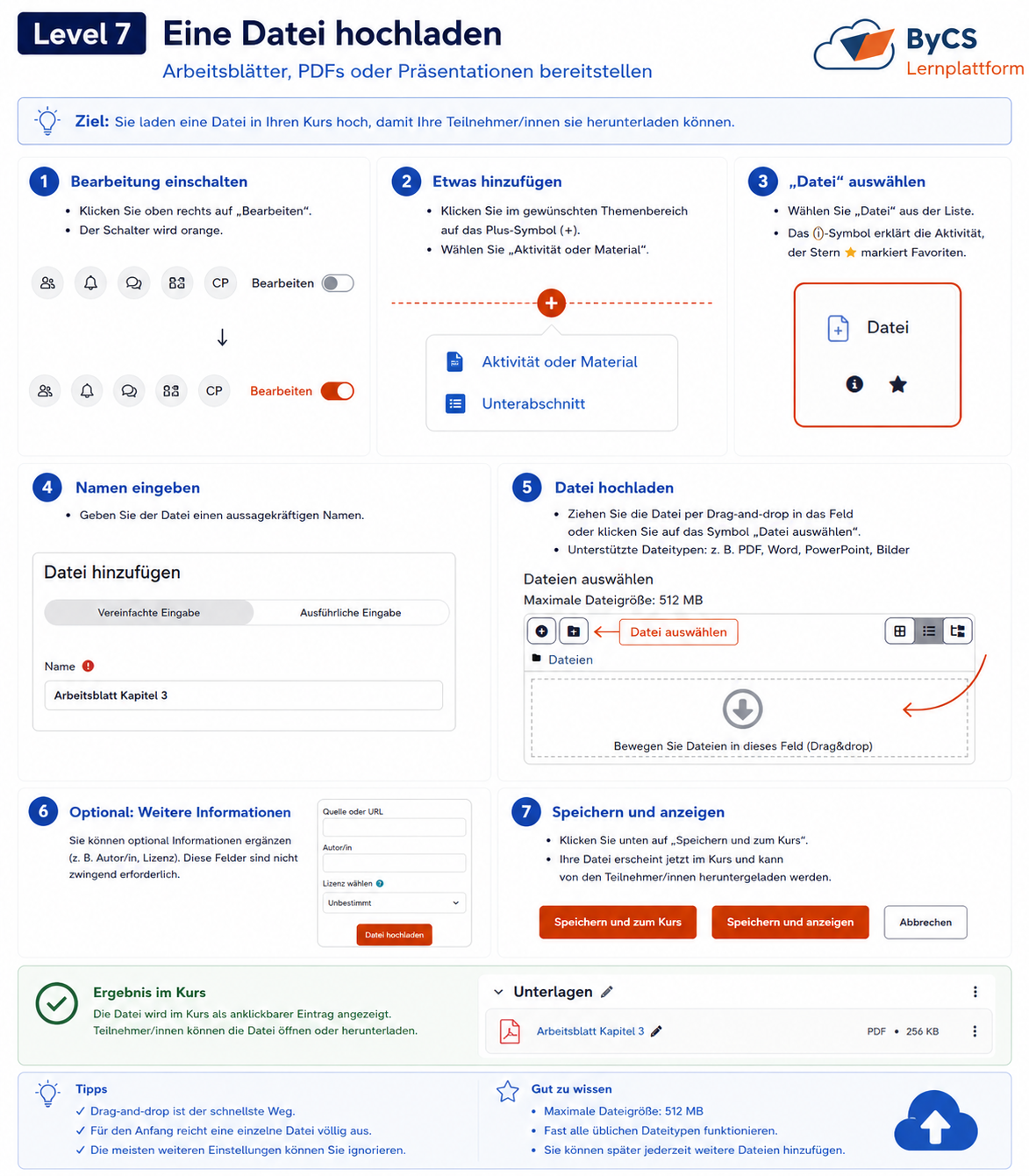
Task: Switch file picker to tree view
Action: click(x=957, y=631)
